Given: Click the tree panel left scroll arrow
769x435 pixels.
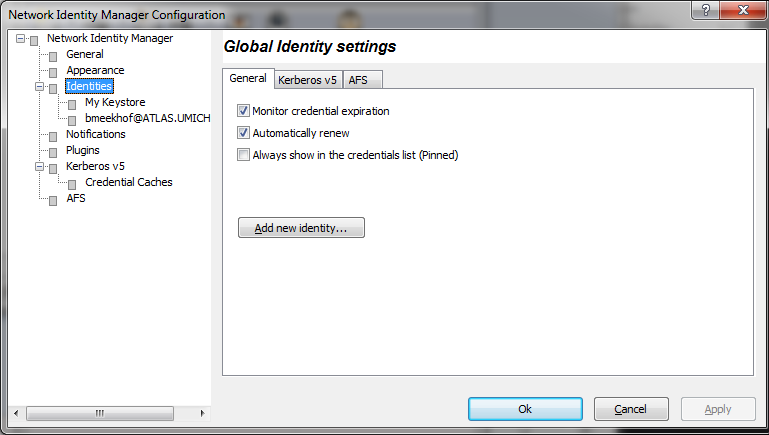Looking at the screenshot, I should pyautogui.click(x=16, y=413).
